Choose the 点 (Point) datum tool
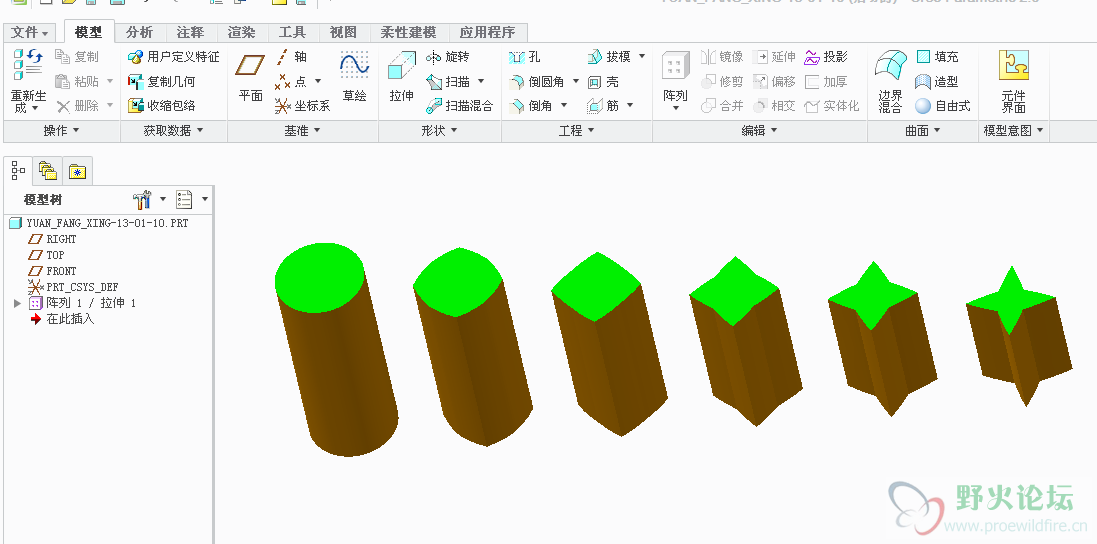 pyautogui.click(x=292, y=81)
